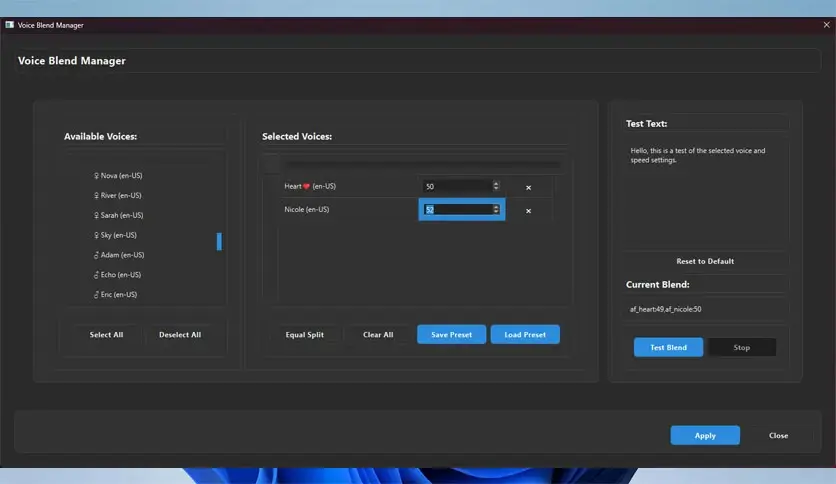Click the Equal Split button
The height and width of the screenshot is (484, 836).
pos(304,335)
